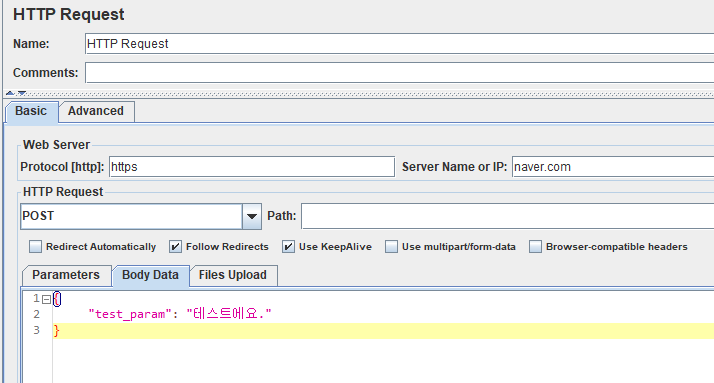Disable Follow Redirects checkbox
Viewport: 714px width, 383px height.
(x=175, y=247)
